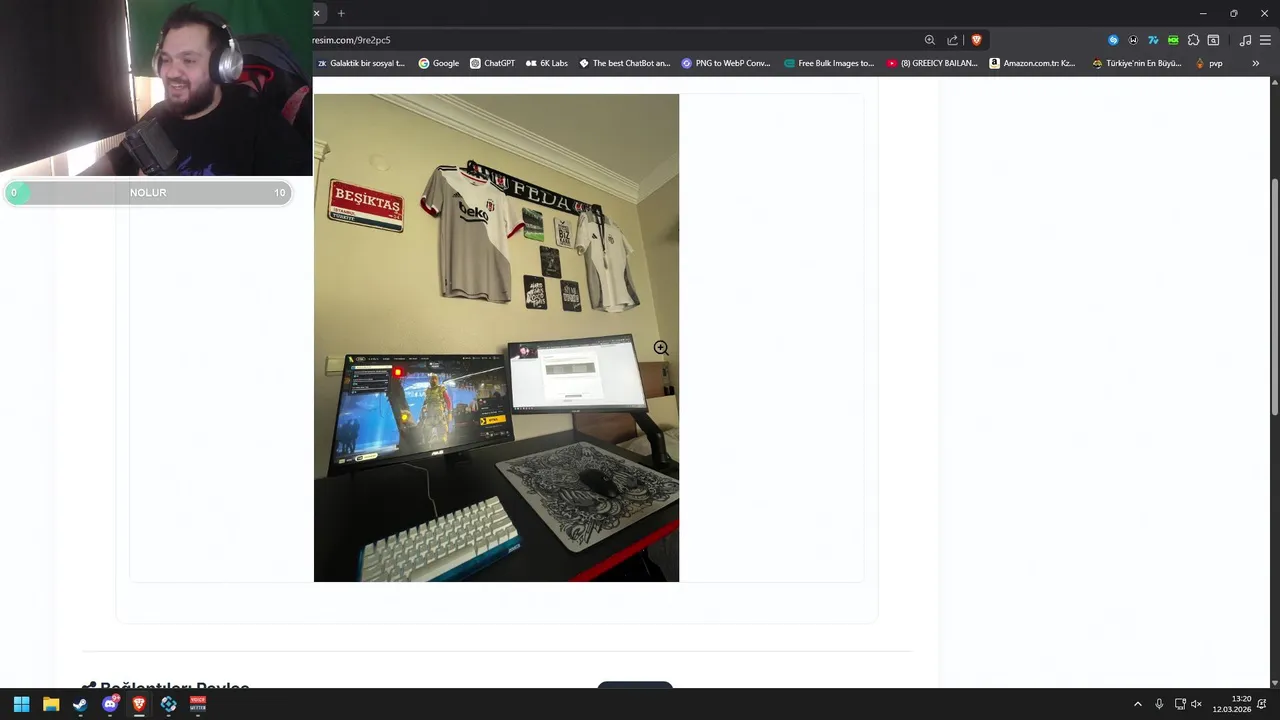Open the clock showing 13:20
Viewport: 1280px width, 720px height.
coord(1232,704)
